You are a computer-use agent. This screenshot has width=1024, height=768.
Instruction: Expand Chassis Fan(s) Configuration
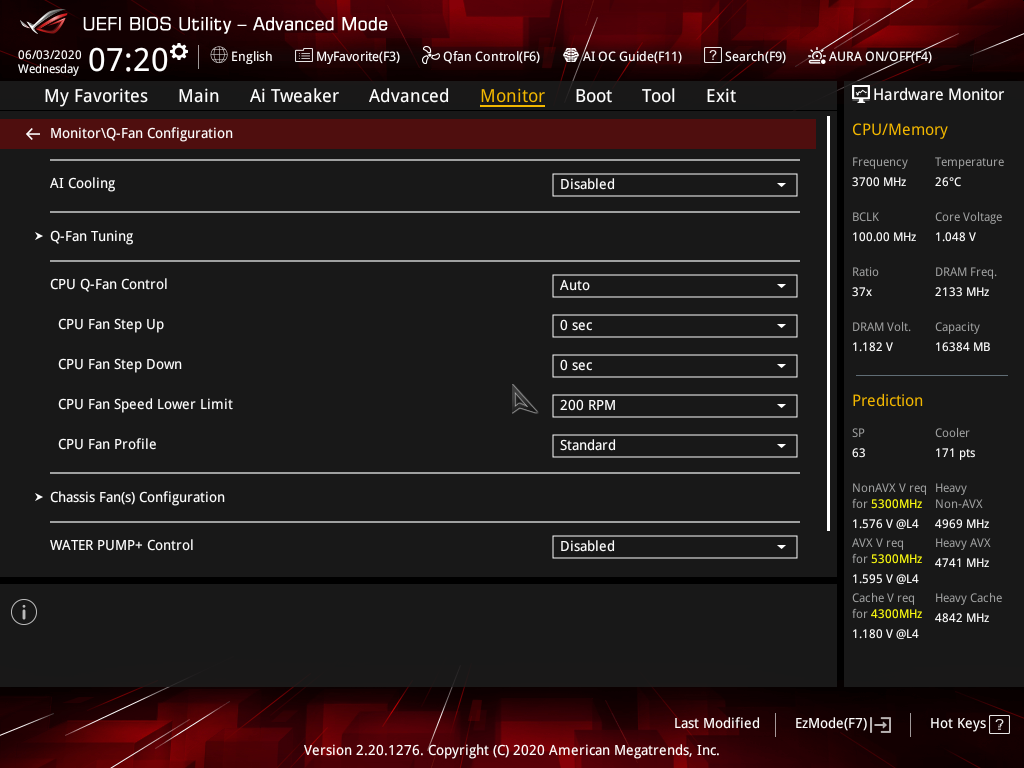click(137, 496)
